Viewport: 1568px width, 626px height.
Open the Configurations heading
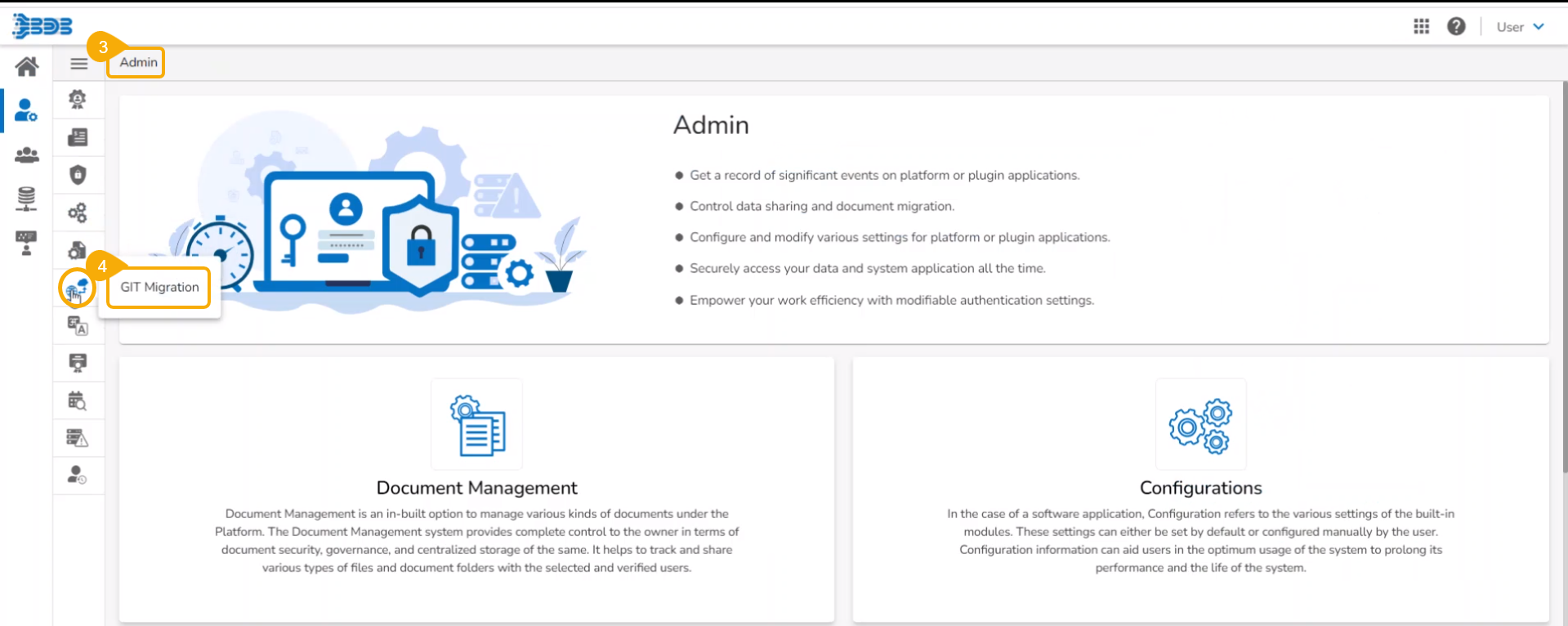pos(1201,488)
